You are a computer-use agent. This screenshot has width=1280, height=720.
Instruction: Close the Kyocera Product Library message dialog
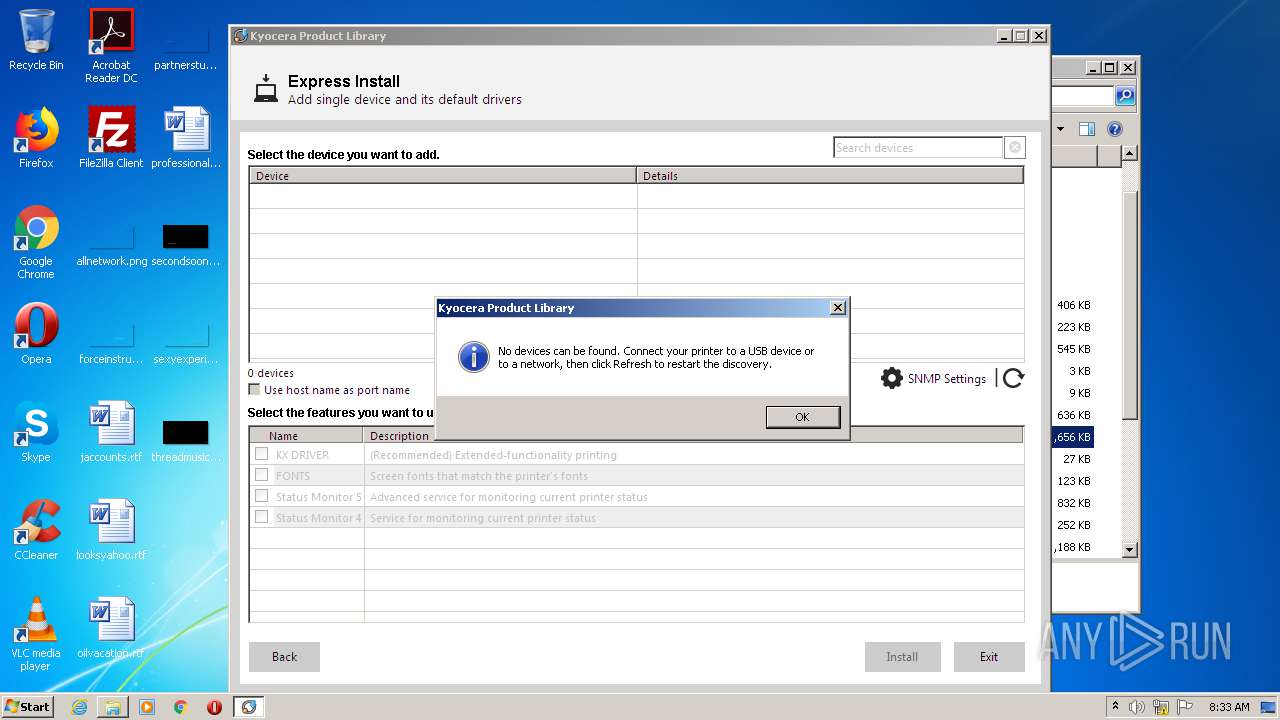coord(838,308)
